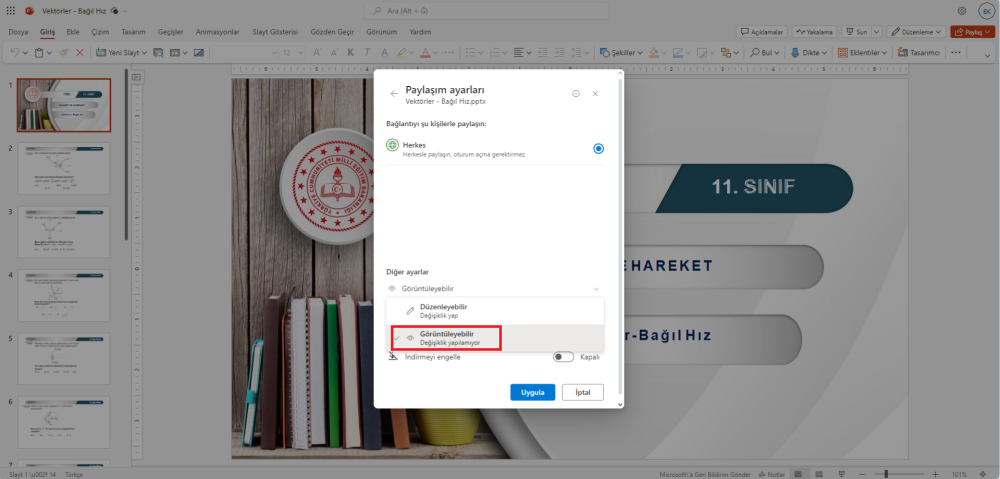Switch to the Çizim tab

100,31
